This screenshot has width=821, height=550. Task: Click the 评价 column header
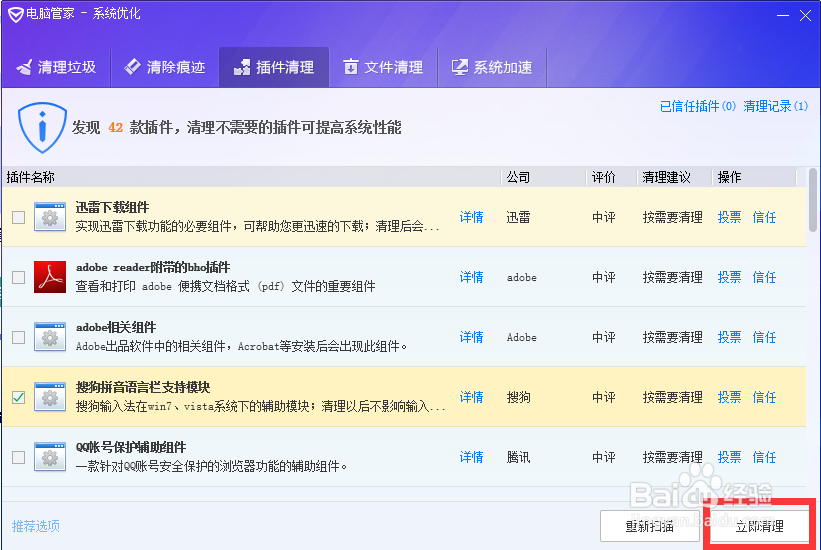pos(612,177)
